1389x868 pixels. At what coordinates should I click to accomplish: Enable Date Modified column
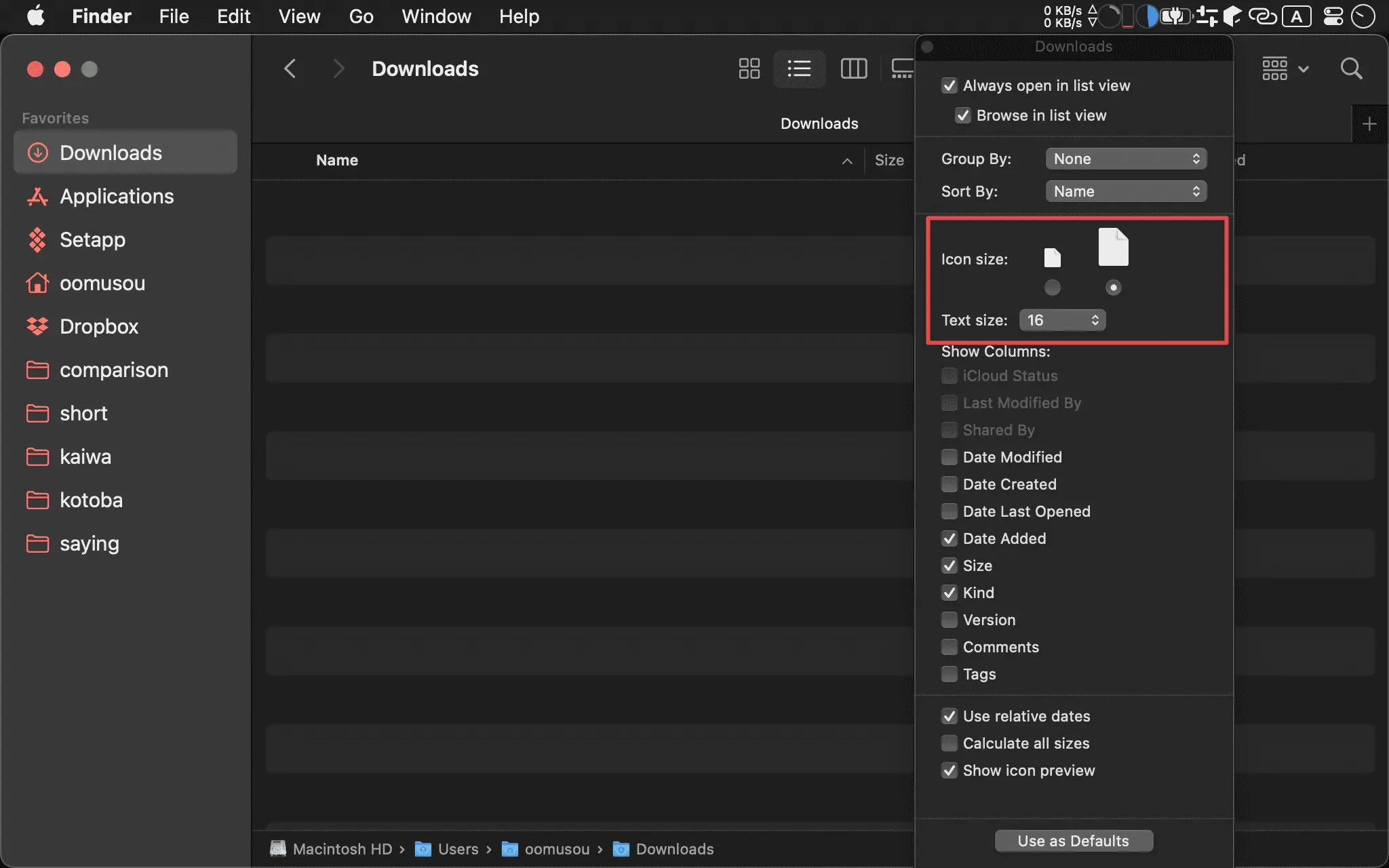point(949,457)
